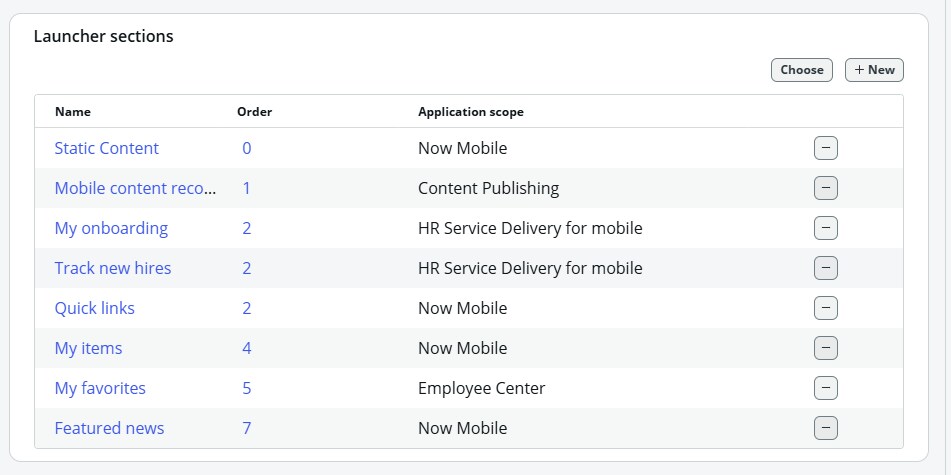Open the Quick links section
The height and width of the screenshot is (475, 951).
[94, 308]
